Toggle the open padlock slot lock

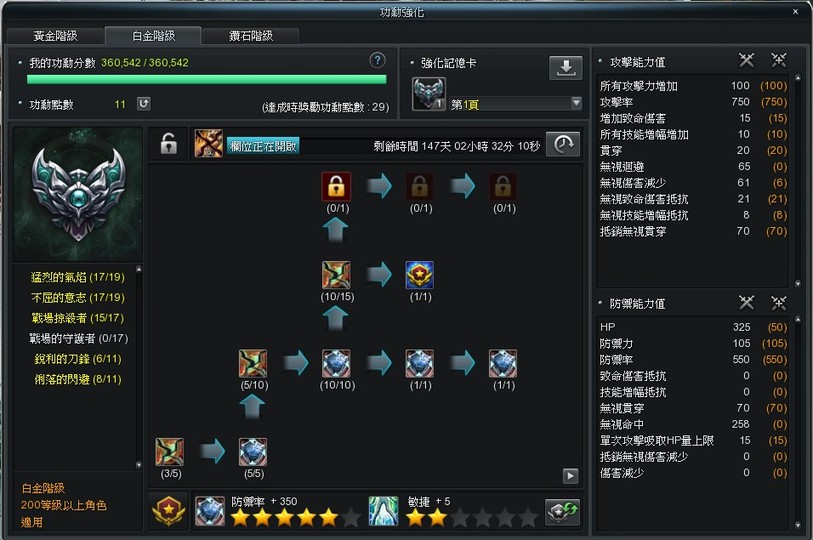[169, 144]
